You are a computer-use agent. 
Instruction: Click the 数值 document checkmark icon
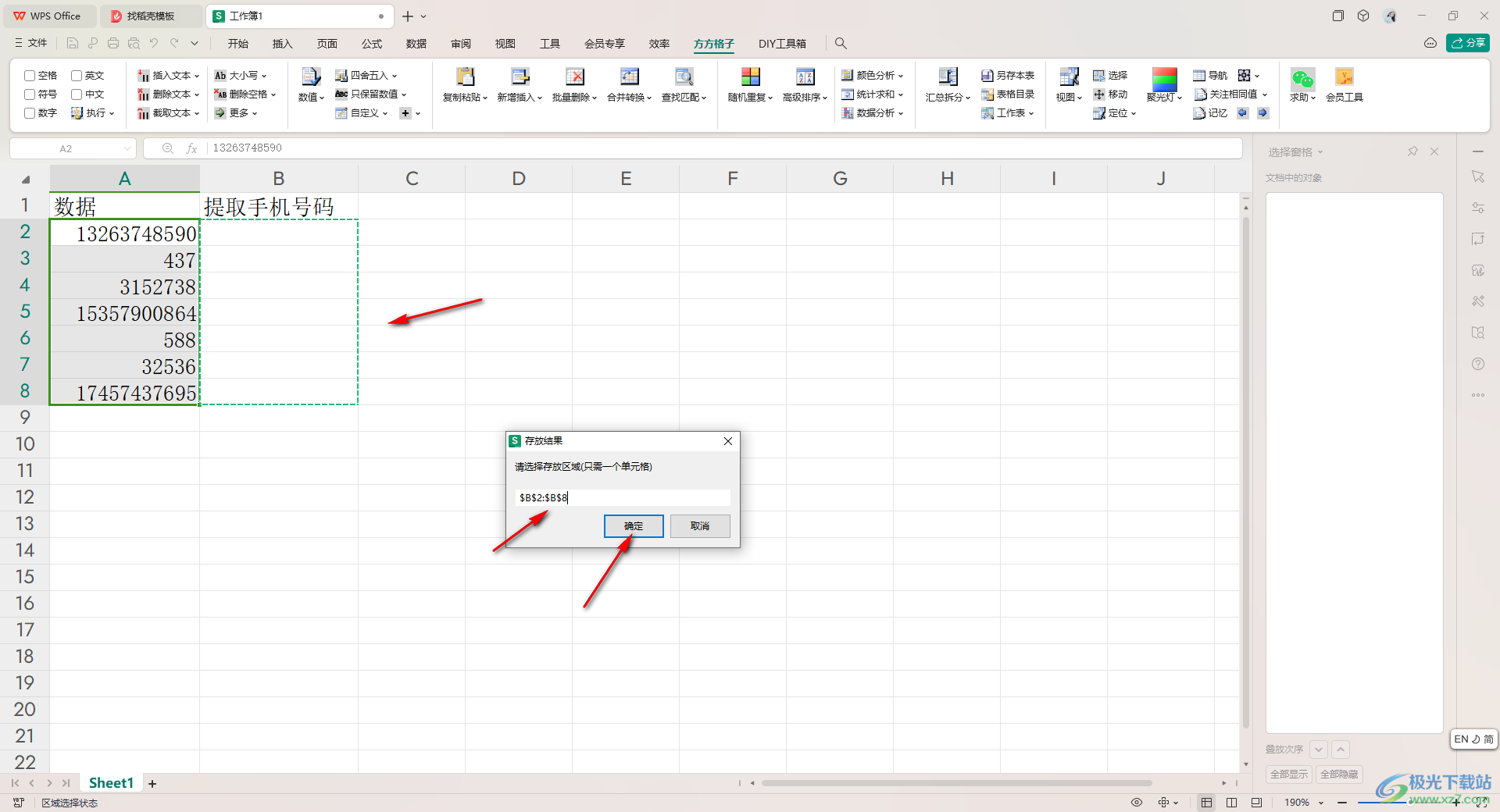tap(311, 77)
